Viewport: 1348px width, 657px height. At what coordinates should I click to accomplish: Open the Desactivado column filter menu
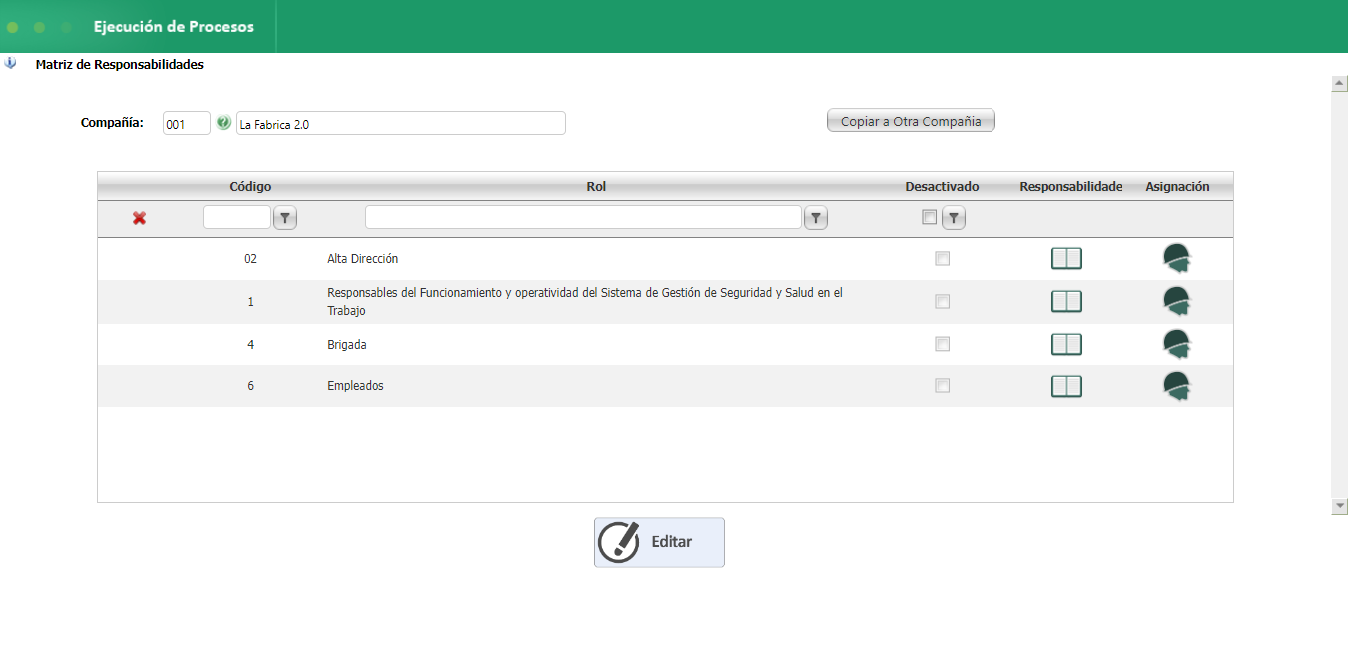[x=955, y=218]
